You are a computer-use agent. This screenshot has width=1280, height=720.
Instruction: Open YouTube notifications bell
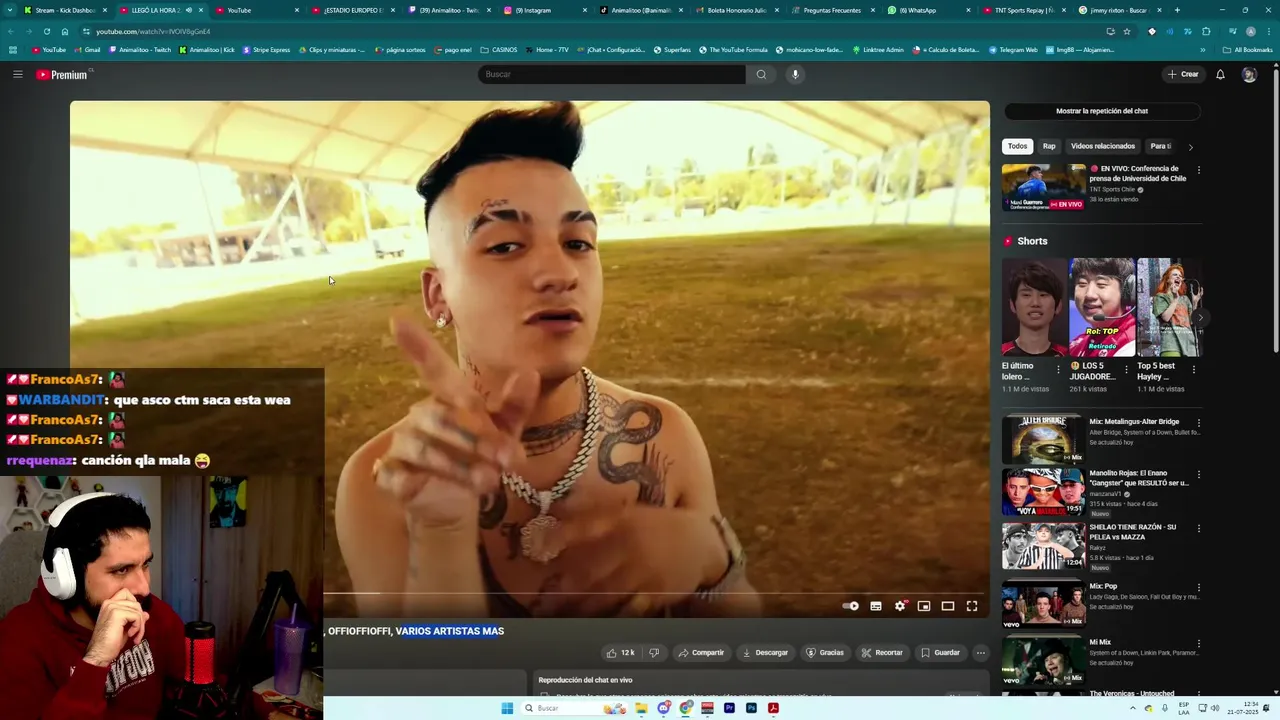1220,74
